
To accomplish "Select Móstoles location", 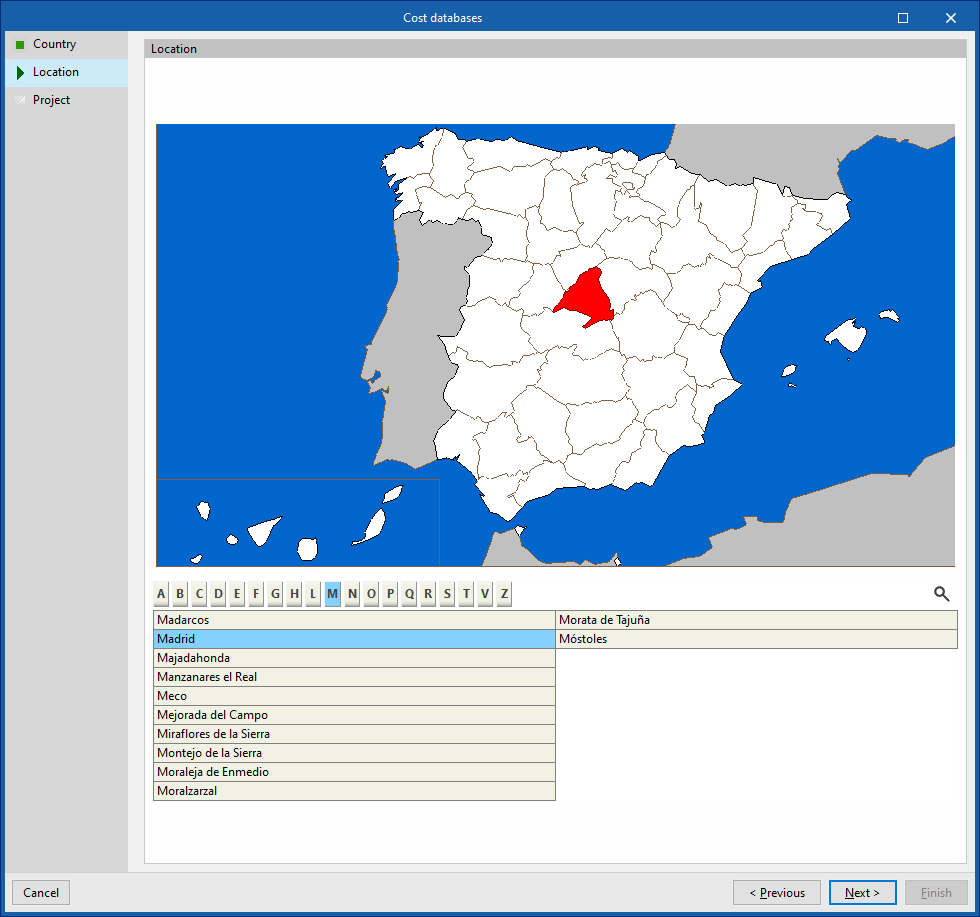I will pos(756,639).
